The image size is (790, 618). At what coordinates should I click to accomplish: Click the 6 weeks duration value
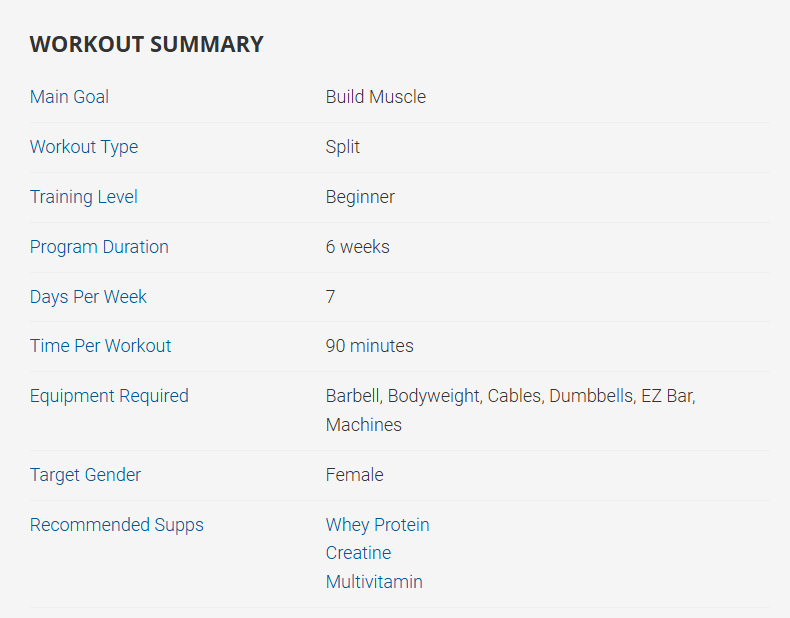357,247
